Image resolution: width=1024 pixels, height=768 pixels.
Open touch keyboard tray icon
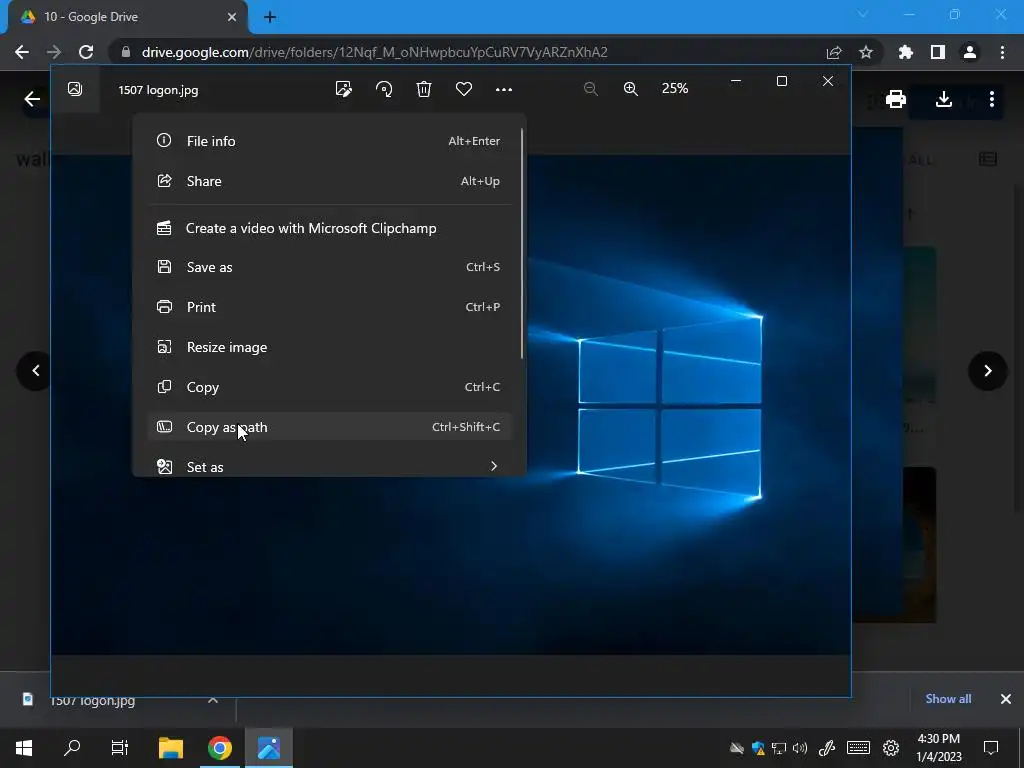pyautogui.click(x=858, y=748)
